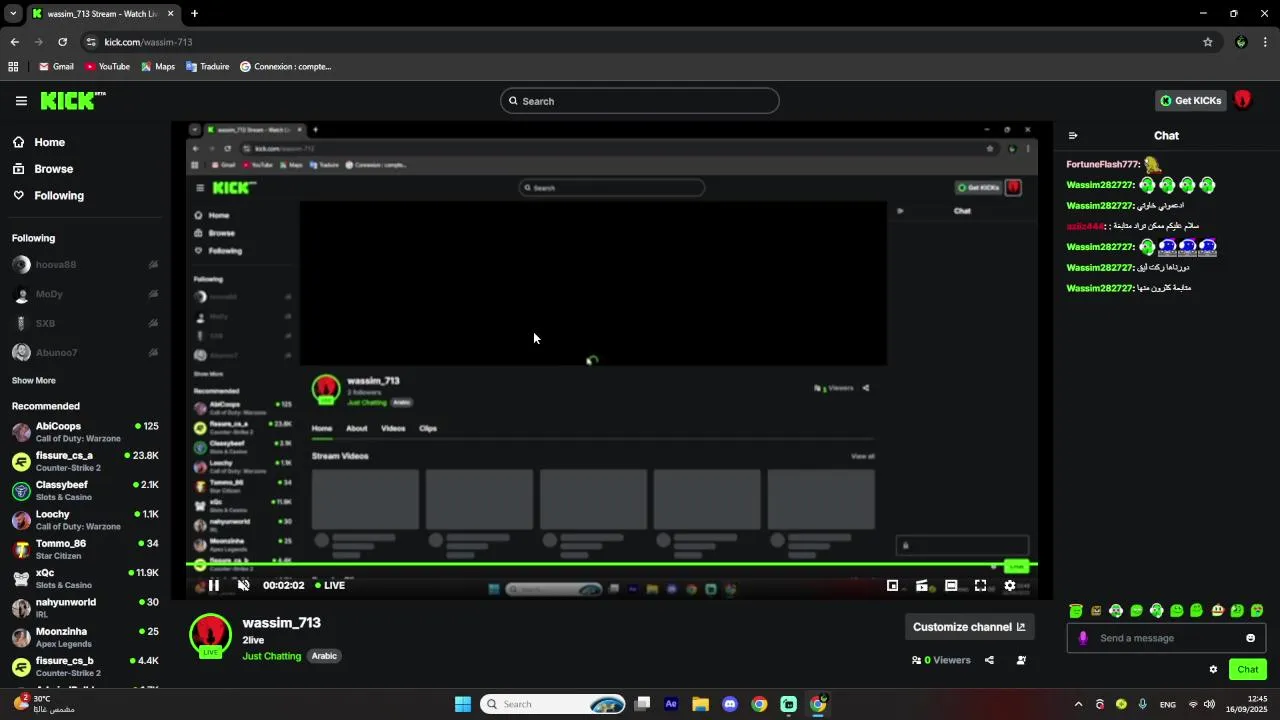Screen dimensions: 1280x720
Task: Open chat settings gear
Action: click(x=1213, y=670)
